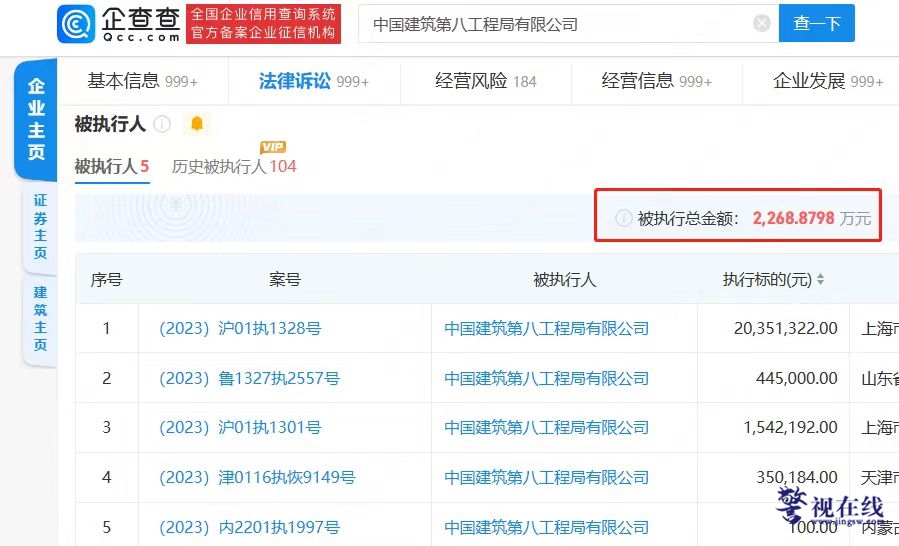Click the 案号 column header
Screen dimensions: 899x546
(285, 279)
